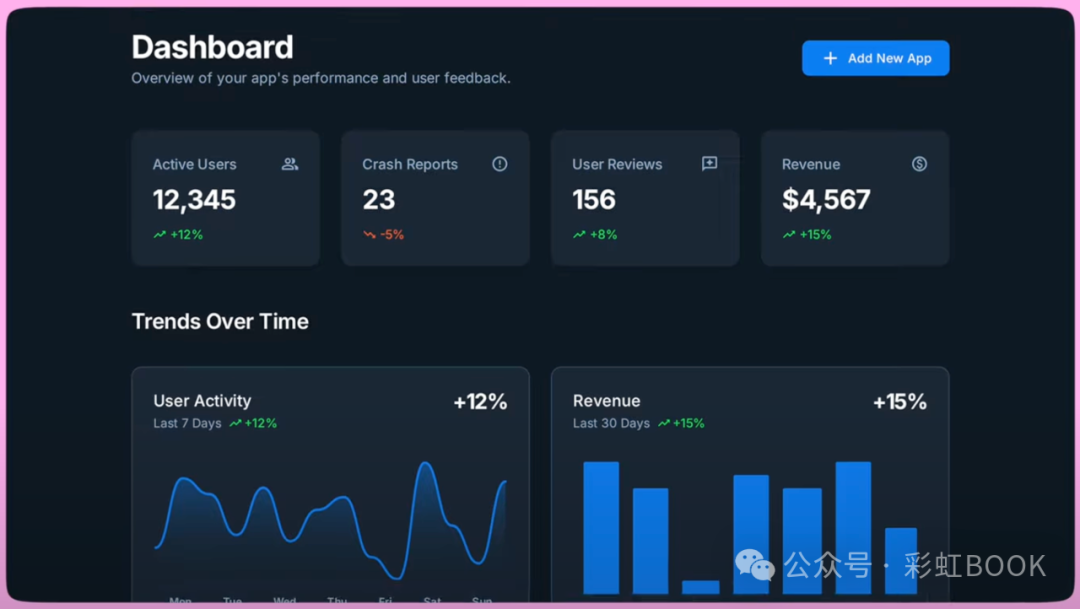1080x609 pixels.
Task: Select the Active Users 12,345 value
Action: (194, 200)
